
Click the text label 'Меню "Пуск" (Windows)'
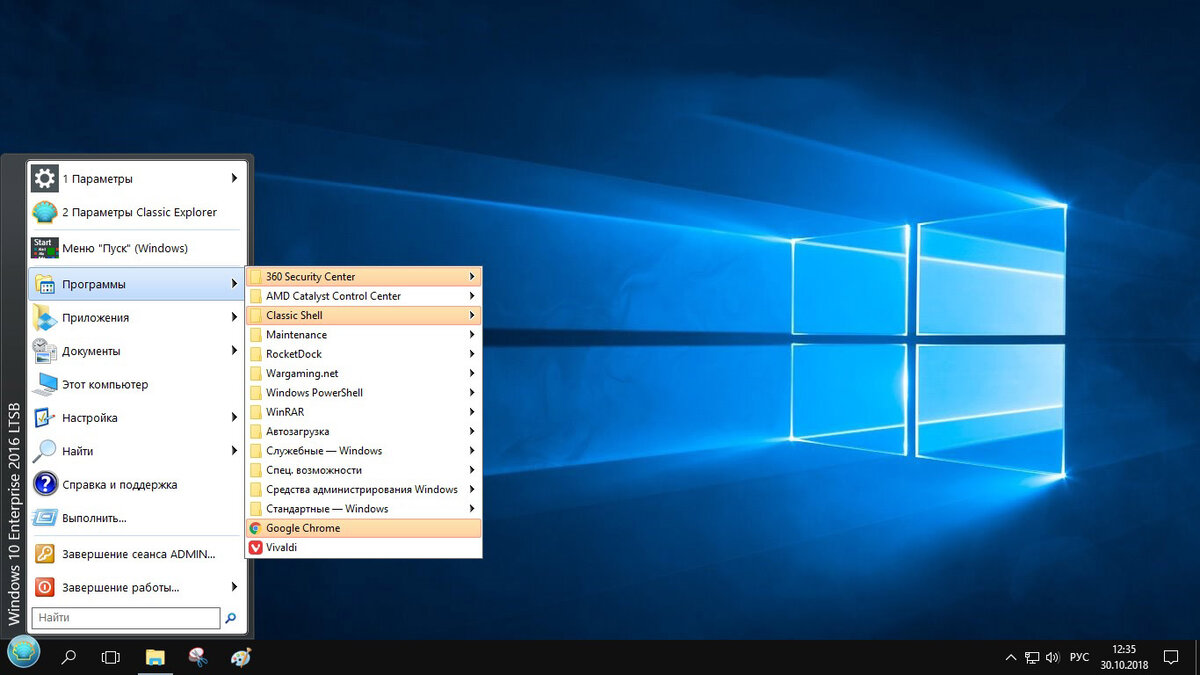pos(125,248)
